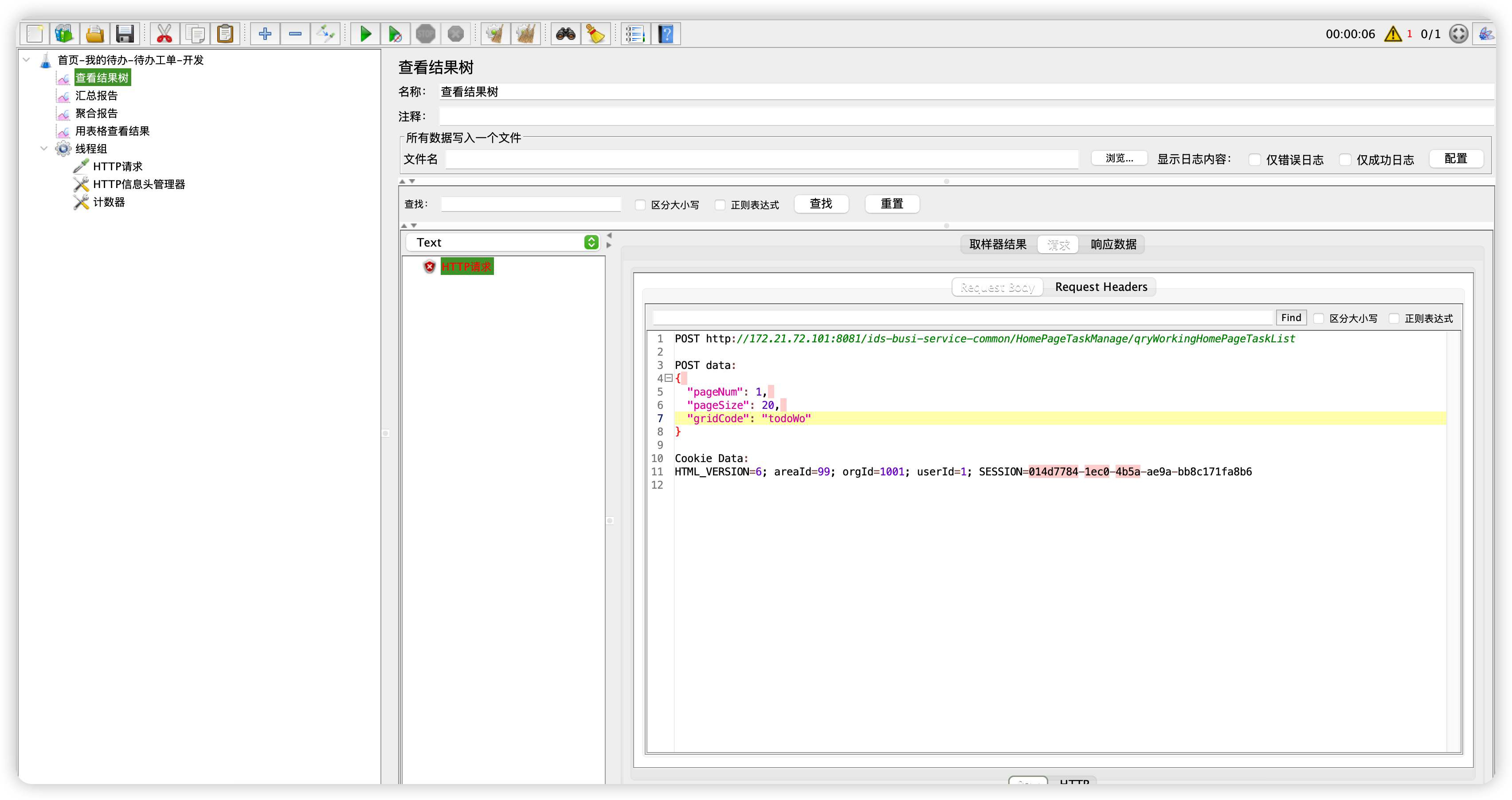Enable 仅错误日志 checkbox

pyautogui.click(x=1254, y=160)
